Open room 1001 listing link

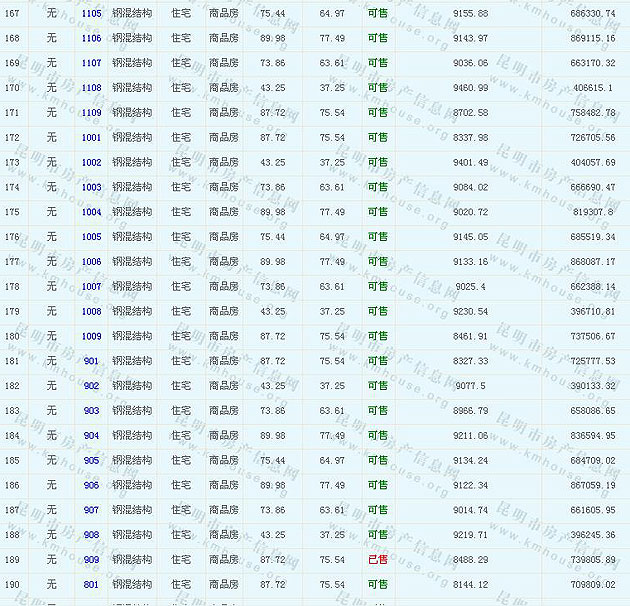coord(91,137)
